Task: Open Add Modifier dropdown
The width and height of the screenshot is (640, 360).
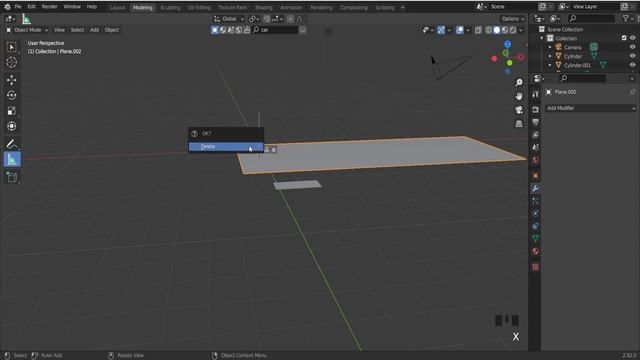Action: [x=591, y=108]
